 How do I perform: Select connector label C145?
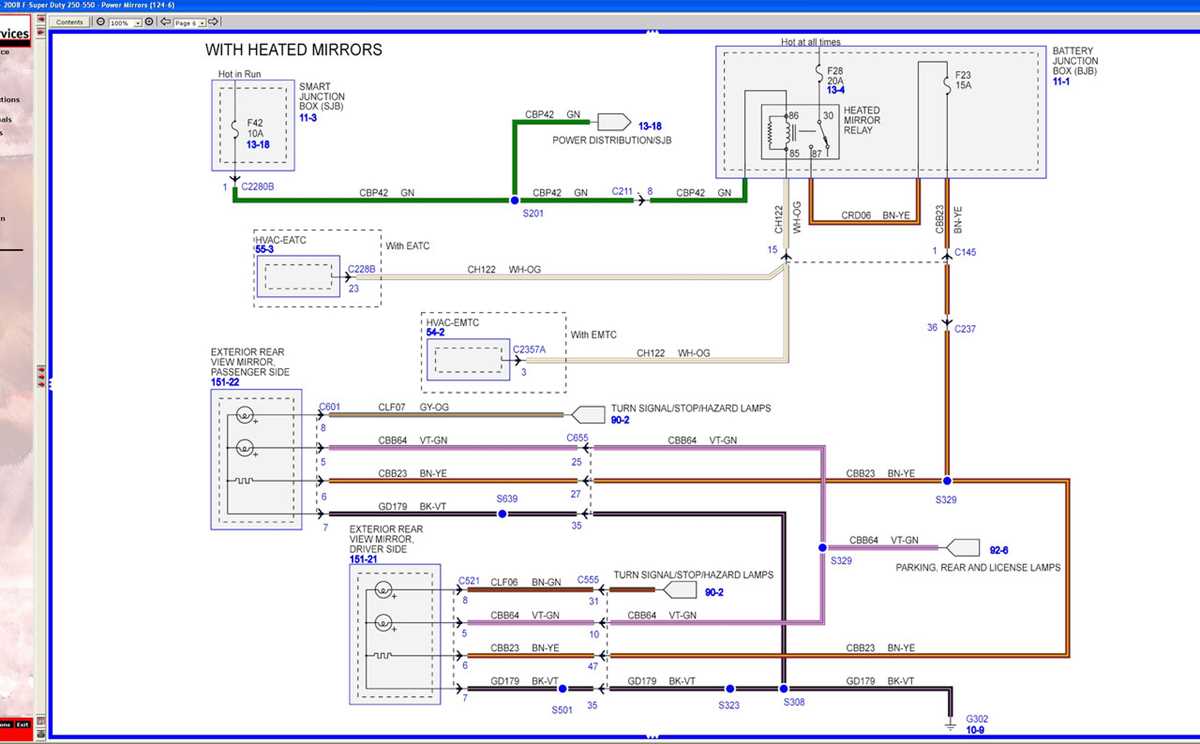click(x=965, y=252)
